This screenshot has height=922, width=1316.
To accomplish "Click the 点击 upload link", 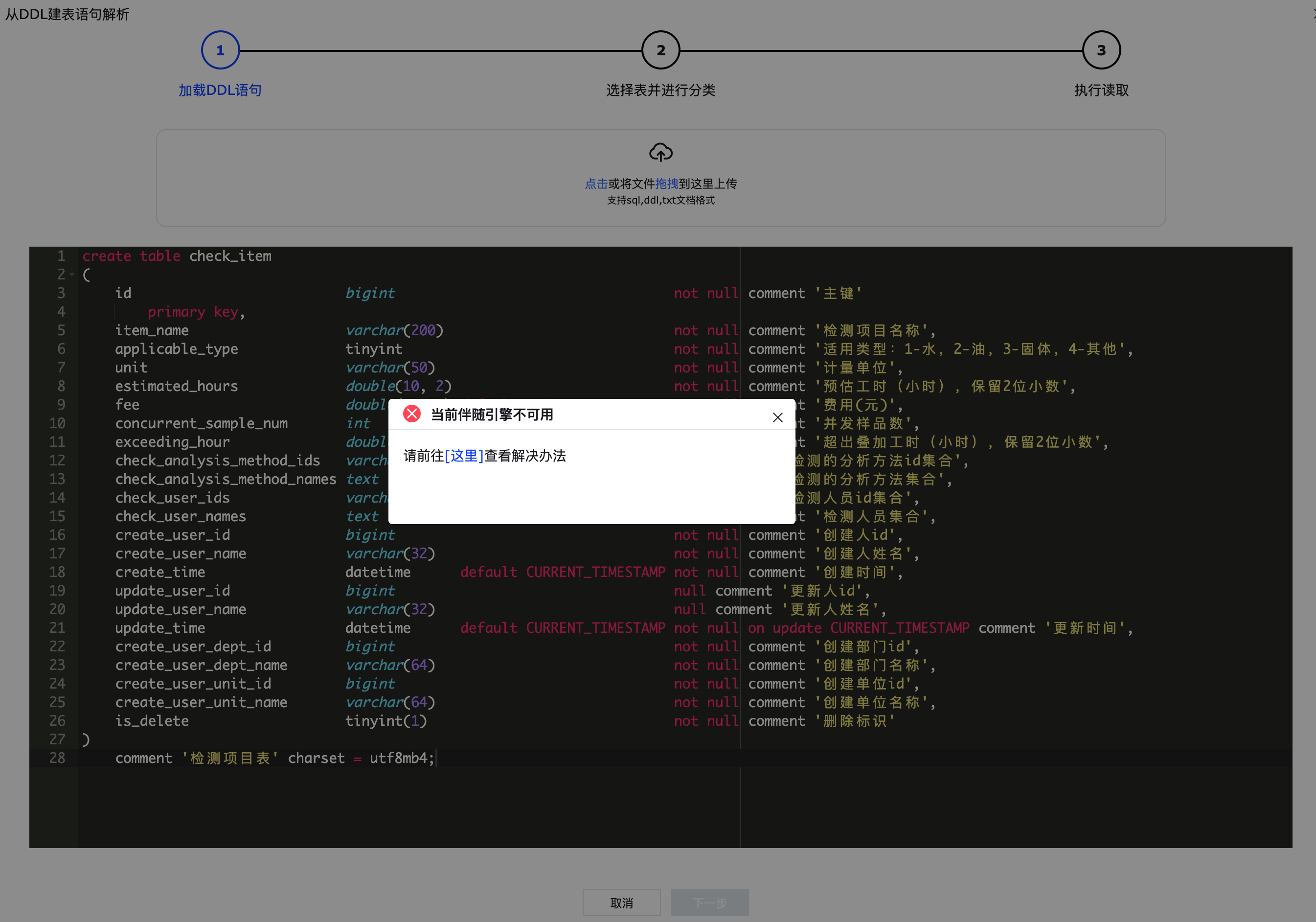I will pyautogui.click(x=596, y=184).
